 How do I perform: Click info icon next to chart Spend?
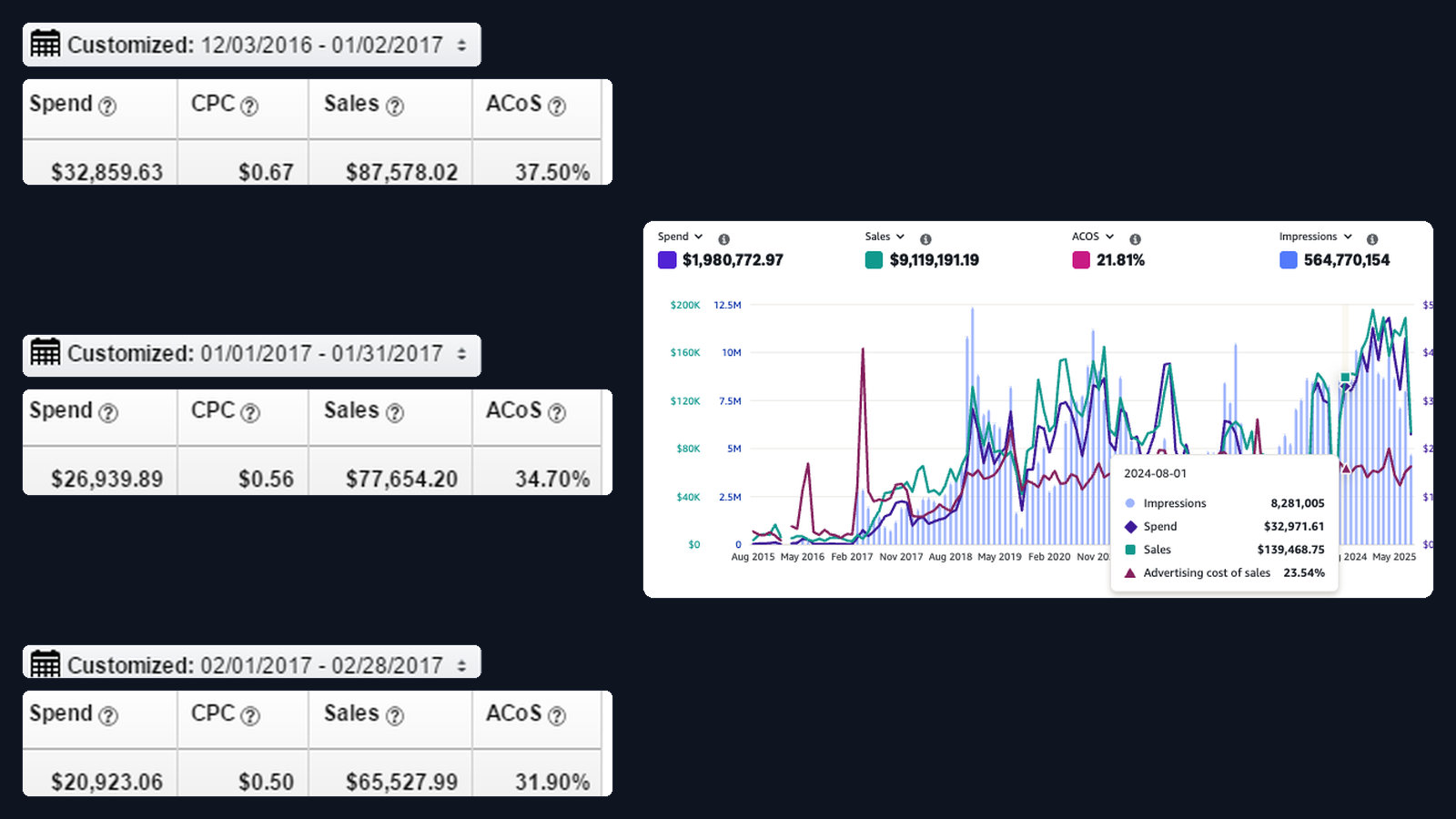click(724, 239)
